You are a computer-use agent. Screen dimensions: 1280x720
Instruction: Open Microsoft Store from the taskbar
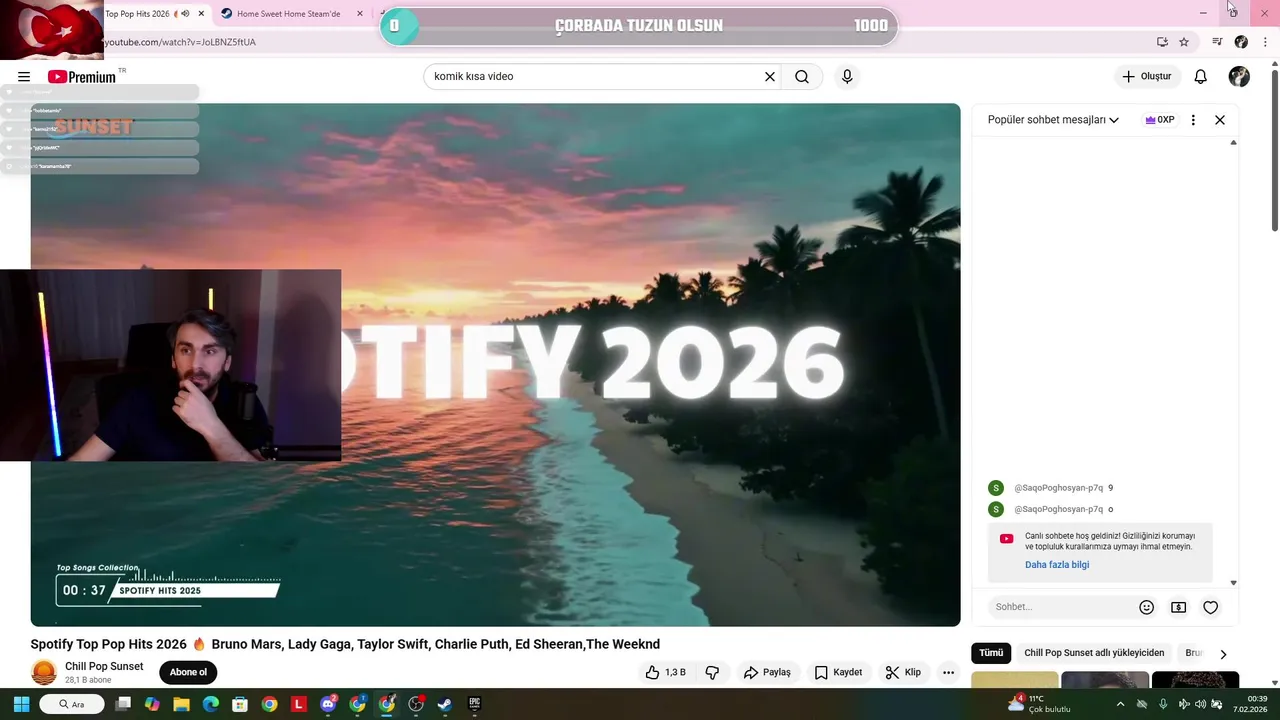(x=240, y=704)
